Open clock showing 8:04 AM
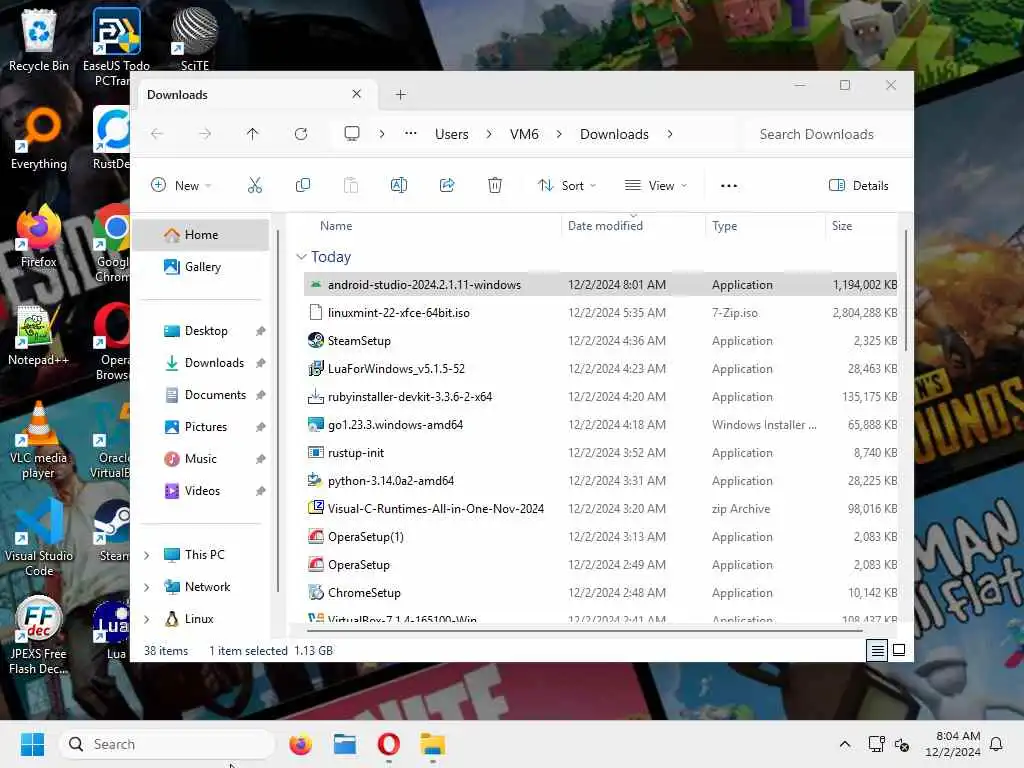This screenshot has width=1024, height=768. (x=952, y=744)
